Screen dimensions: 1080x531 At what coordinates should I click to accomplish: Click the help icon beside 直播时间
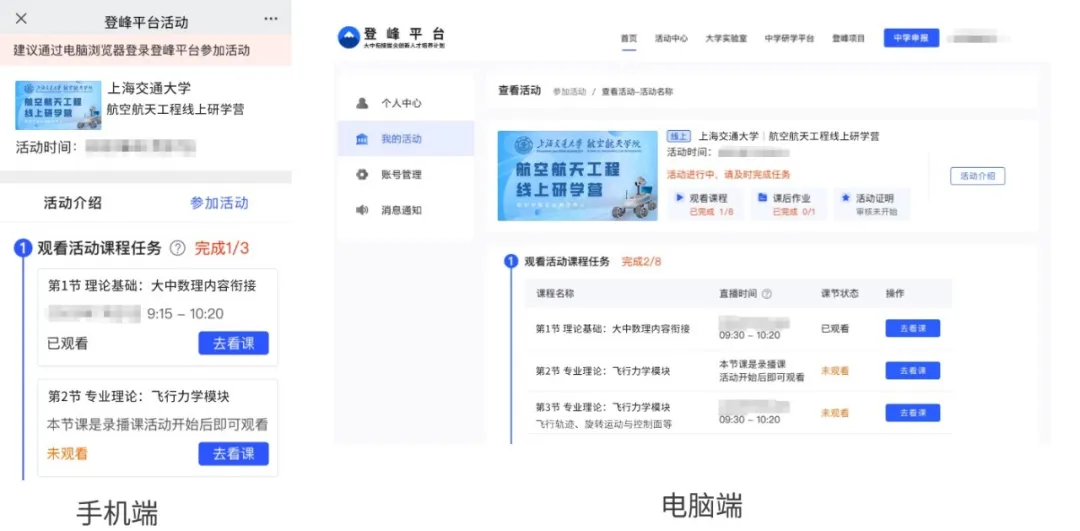point(767,294)
